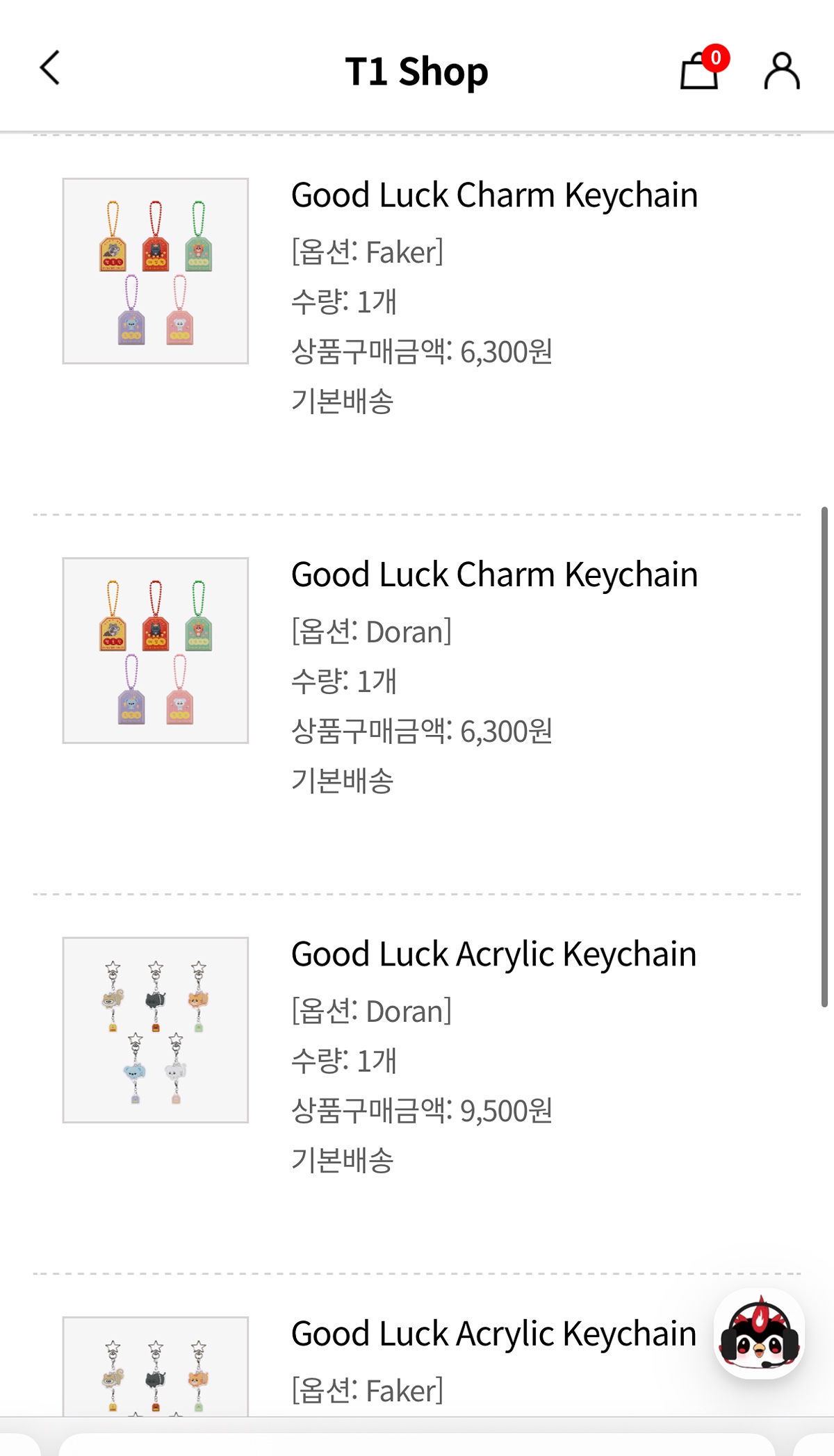Open the Faker Good Luck Acrylic Keychain thumbnail
The image size is (834, 1456).
pos(156,1367)
